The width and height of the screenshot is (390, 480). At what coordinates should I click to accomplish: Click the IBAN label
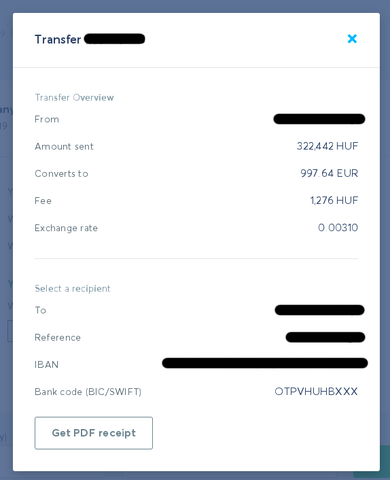click(46, 364)
